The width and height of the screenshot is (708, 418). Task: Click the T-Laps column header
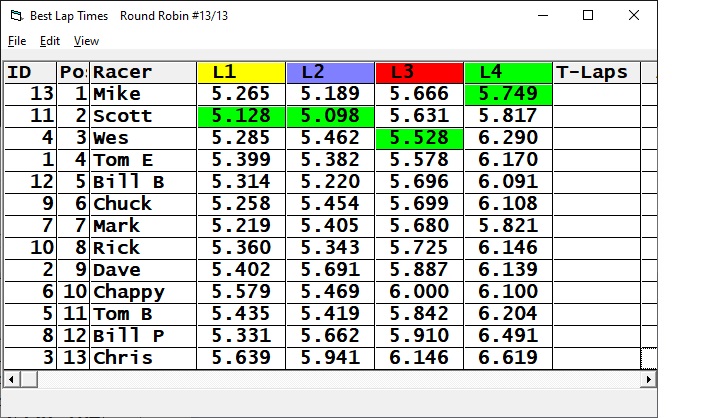point(596,72)
